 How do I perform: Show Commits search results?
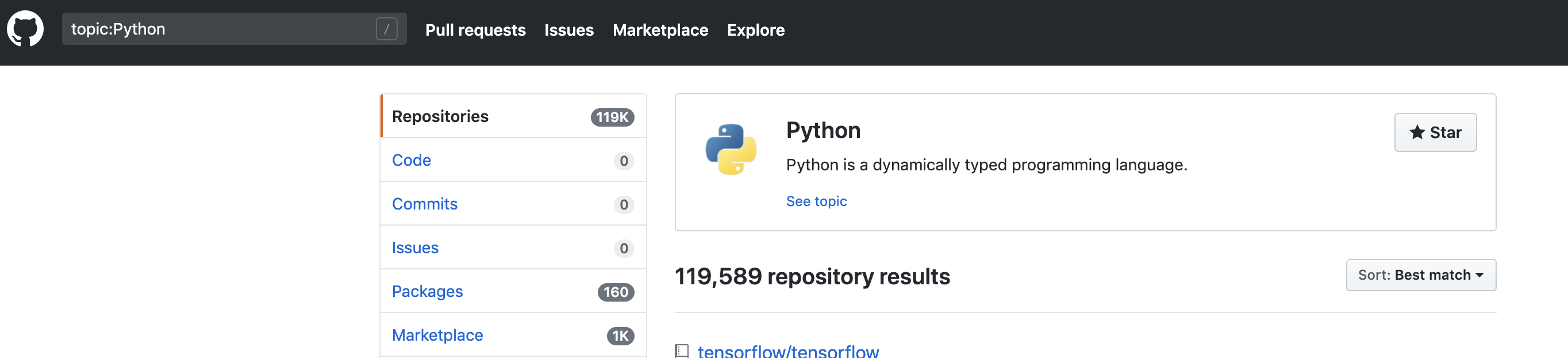click(x=424, y=204)
